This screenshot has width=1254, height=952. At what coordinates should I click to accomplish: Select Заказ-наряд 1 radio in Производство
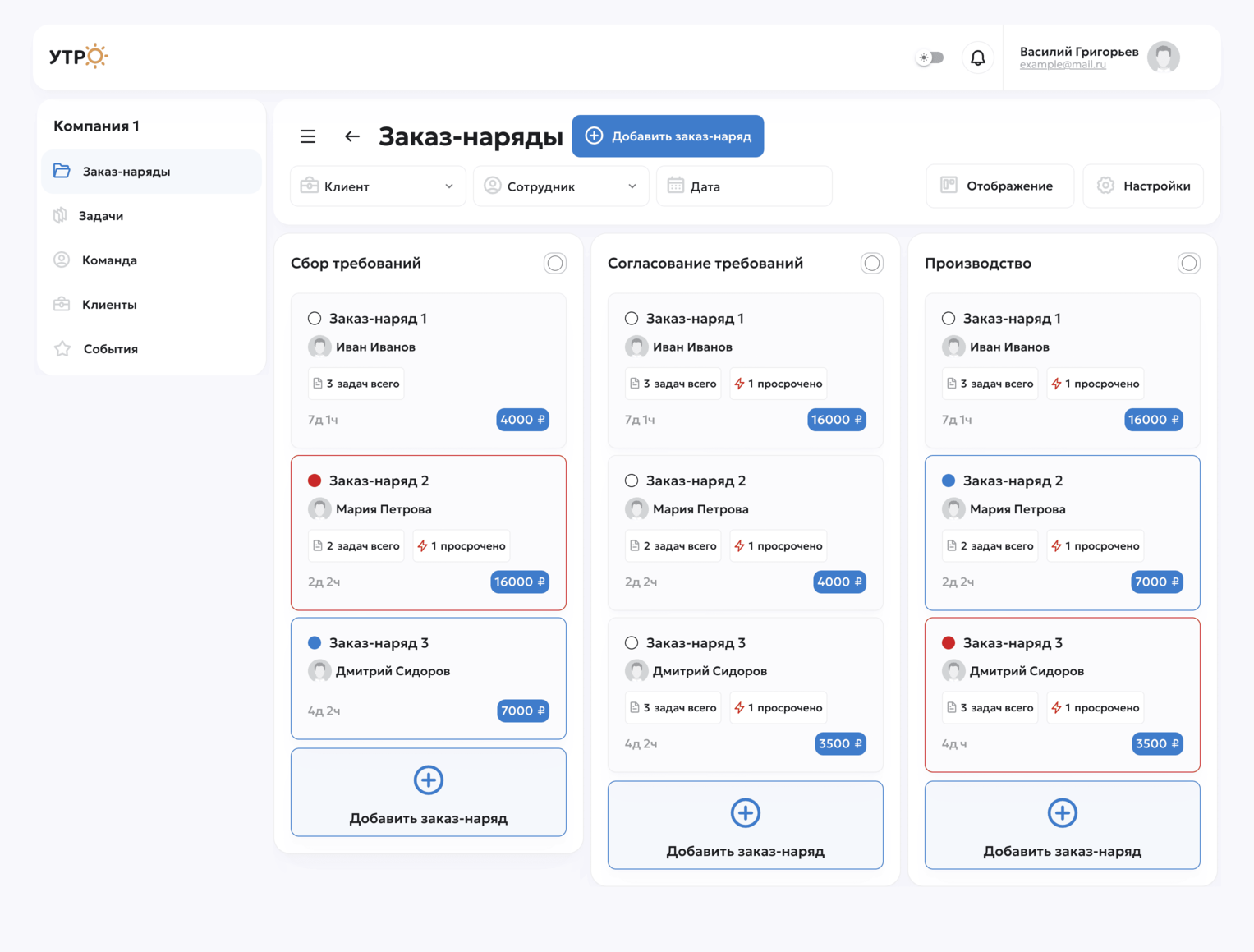click(x=949, y=319)
